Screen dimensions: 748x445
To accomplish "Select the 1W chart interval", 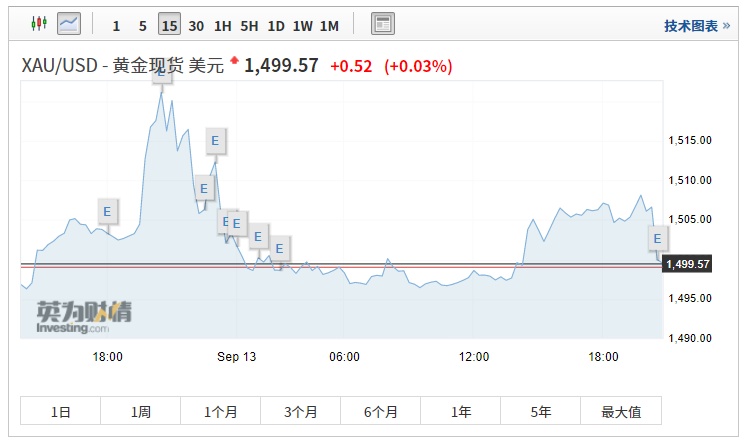I will 302,25.
